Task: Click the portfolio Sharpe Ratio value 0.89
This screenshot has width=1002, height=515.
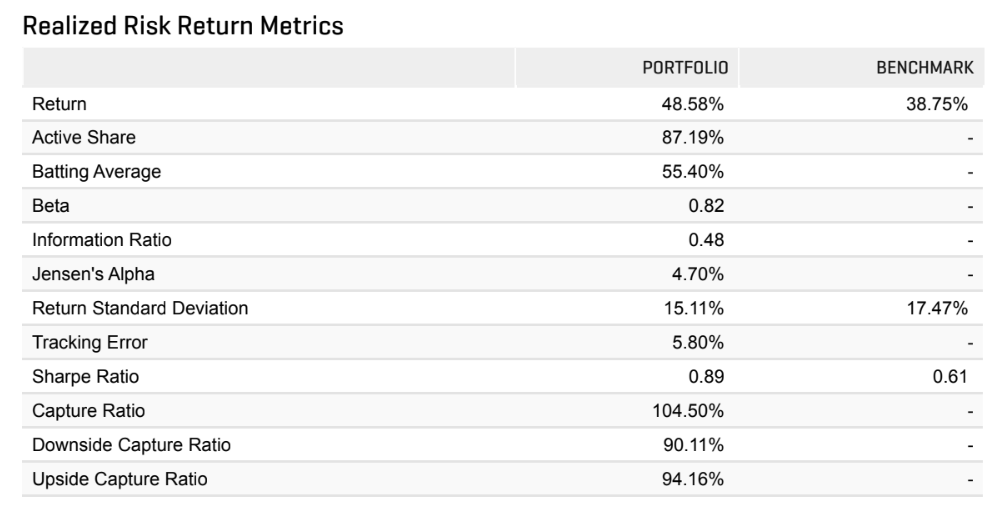Action: [x=707, y=377]
